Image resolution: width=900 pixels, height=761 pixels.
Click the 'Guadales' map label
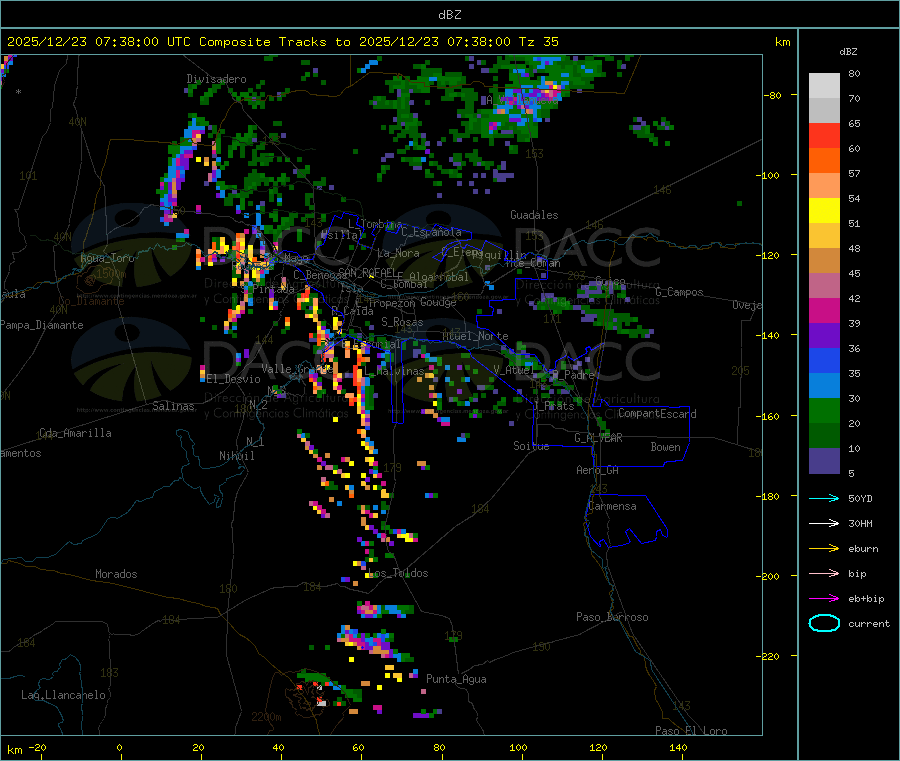pyautogui.click(x=534, y=215)
